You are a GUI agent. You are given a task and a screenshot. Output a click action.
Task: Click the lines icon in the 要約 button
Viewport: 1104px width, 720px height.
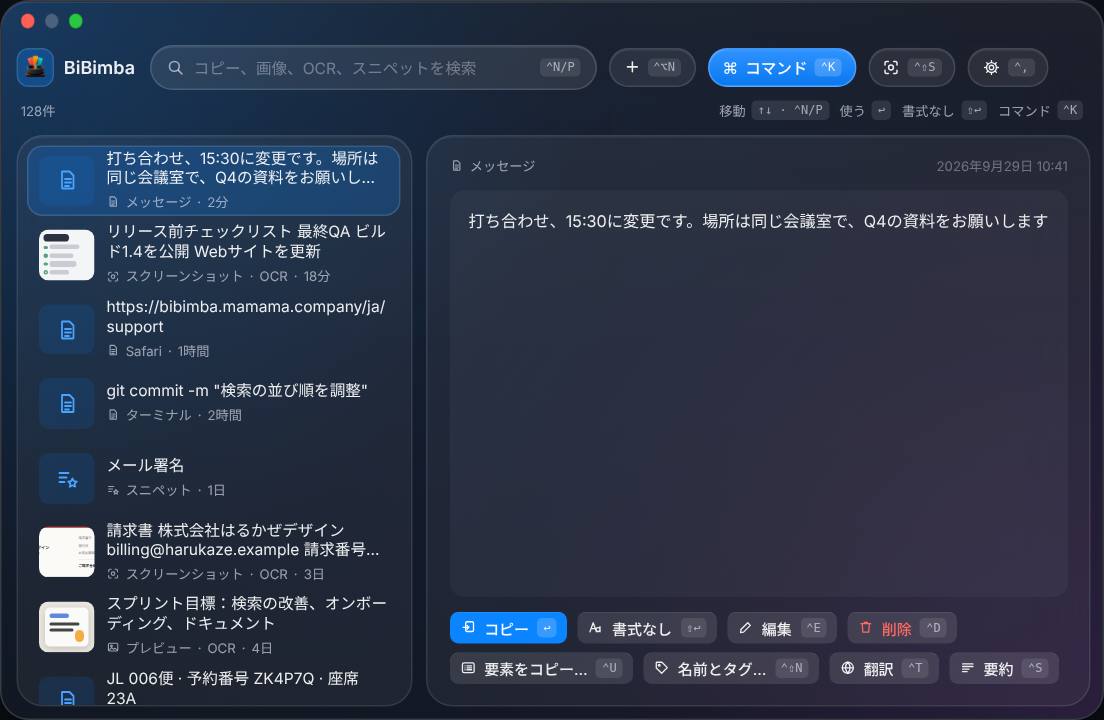[967, 667]
